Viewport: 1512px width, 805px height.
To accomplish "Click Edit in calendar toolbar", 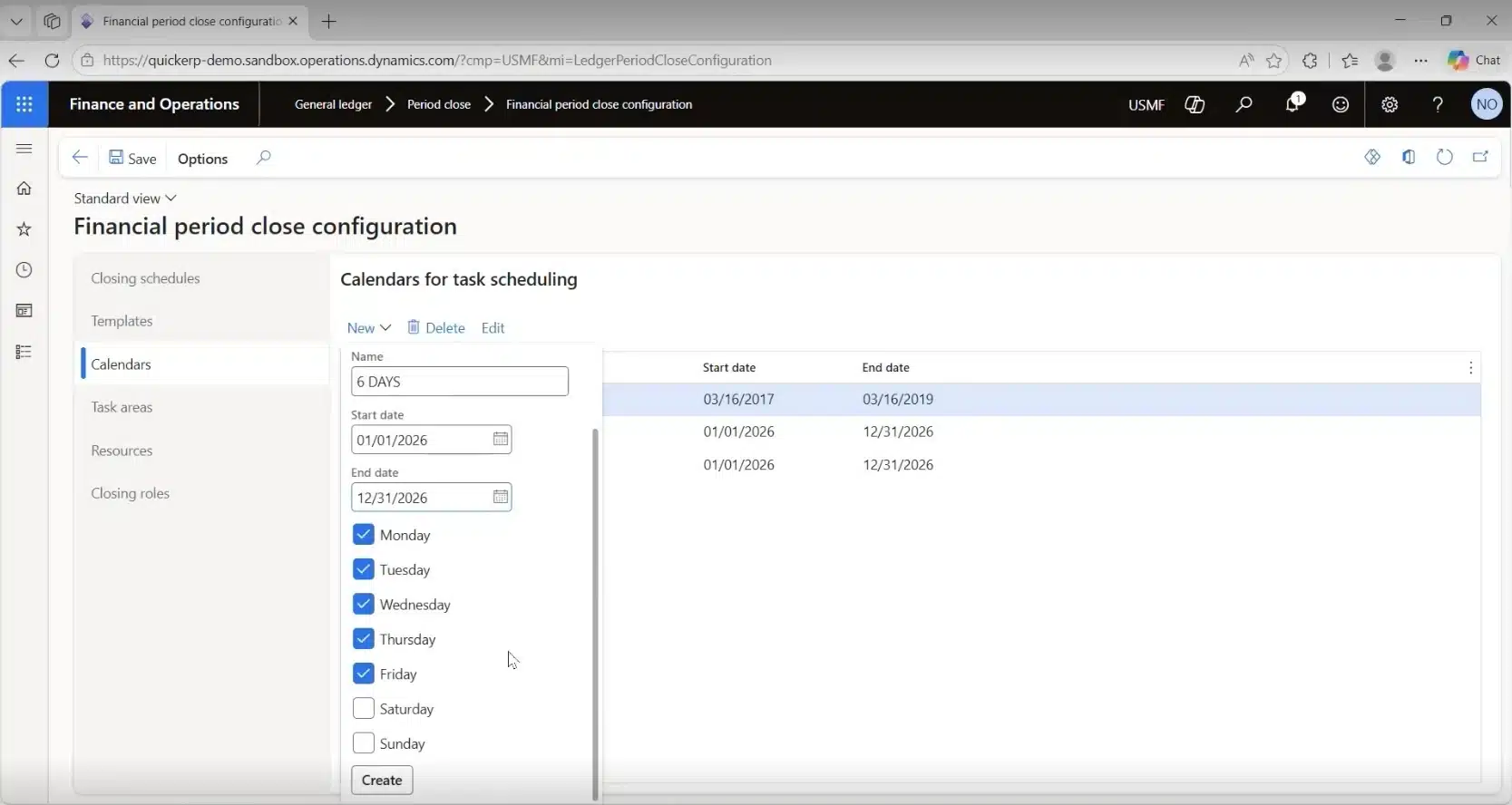I will [493, 328].
